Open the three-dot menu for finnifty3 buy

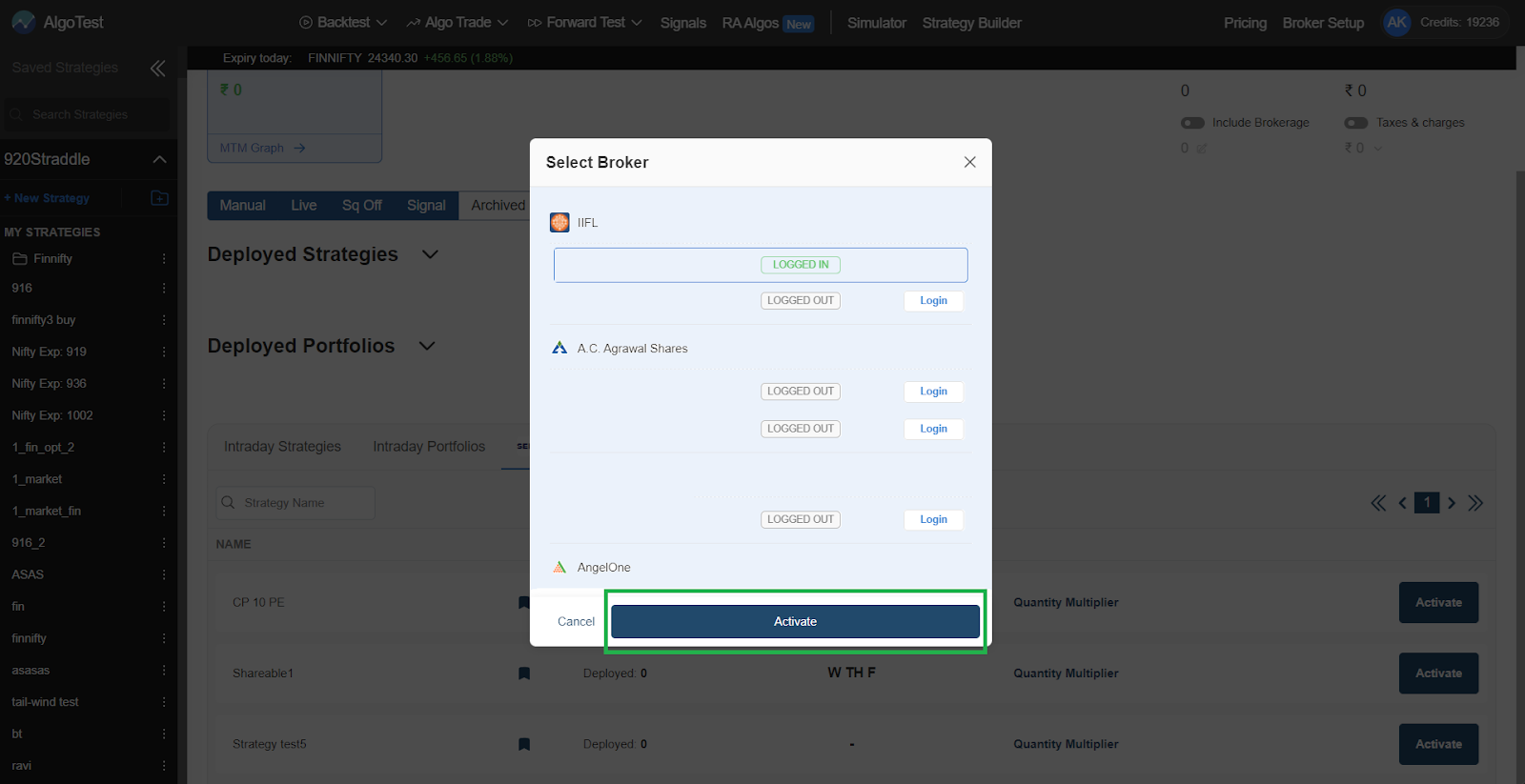[164, 320]
